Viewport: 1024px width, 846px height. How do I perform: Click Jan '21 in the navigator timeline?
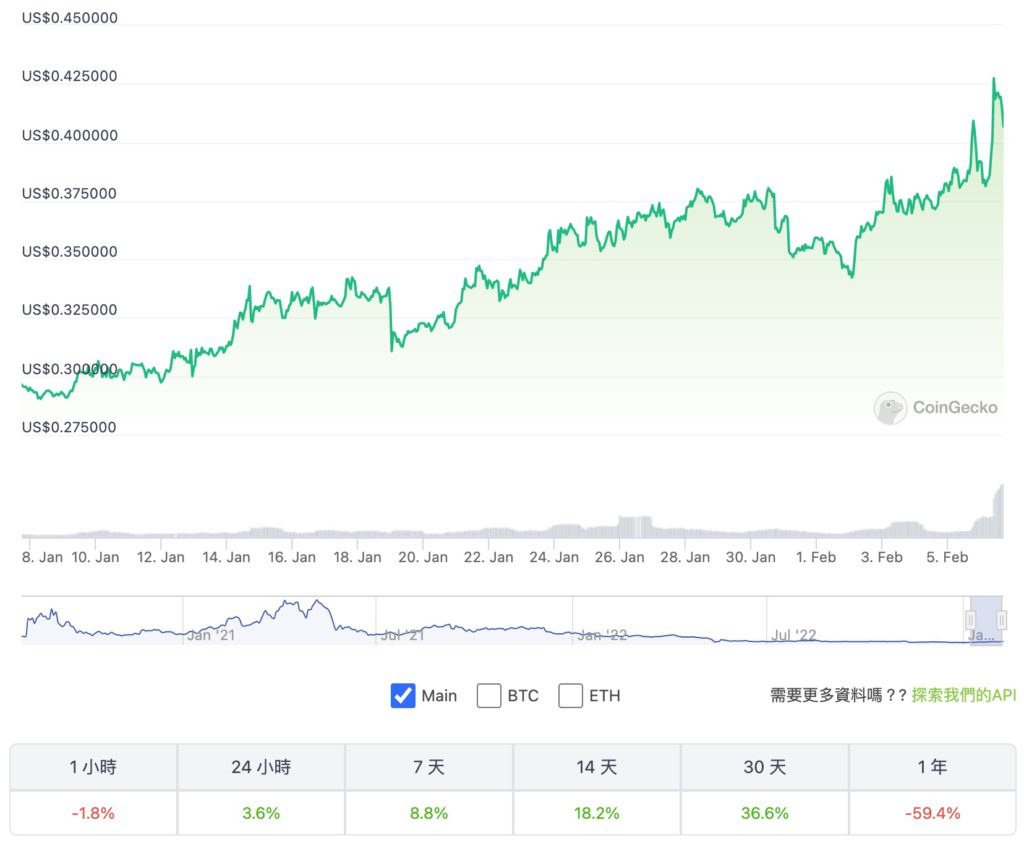(210, 635)
